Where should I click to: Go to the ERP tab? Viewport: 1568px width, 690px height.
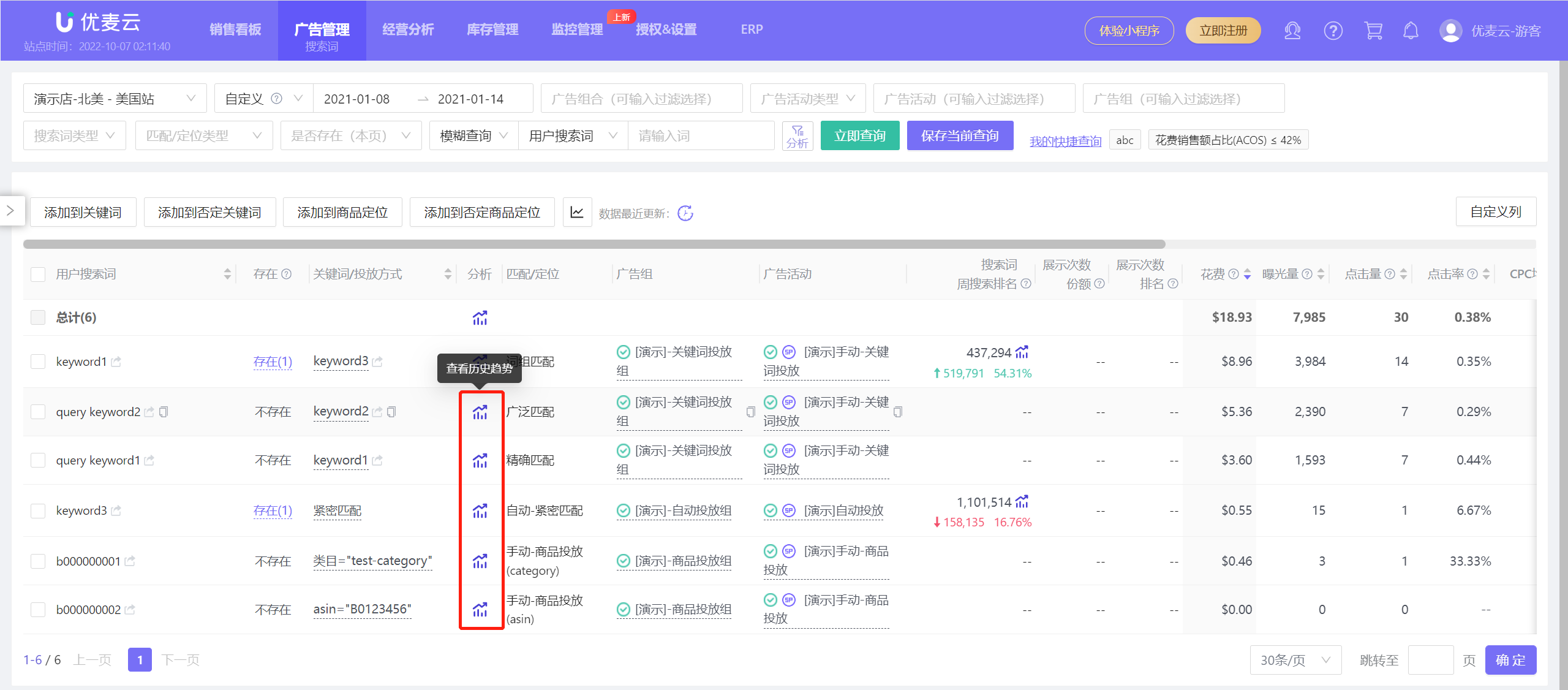(x=752, y=29)
